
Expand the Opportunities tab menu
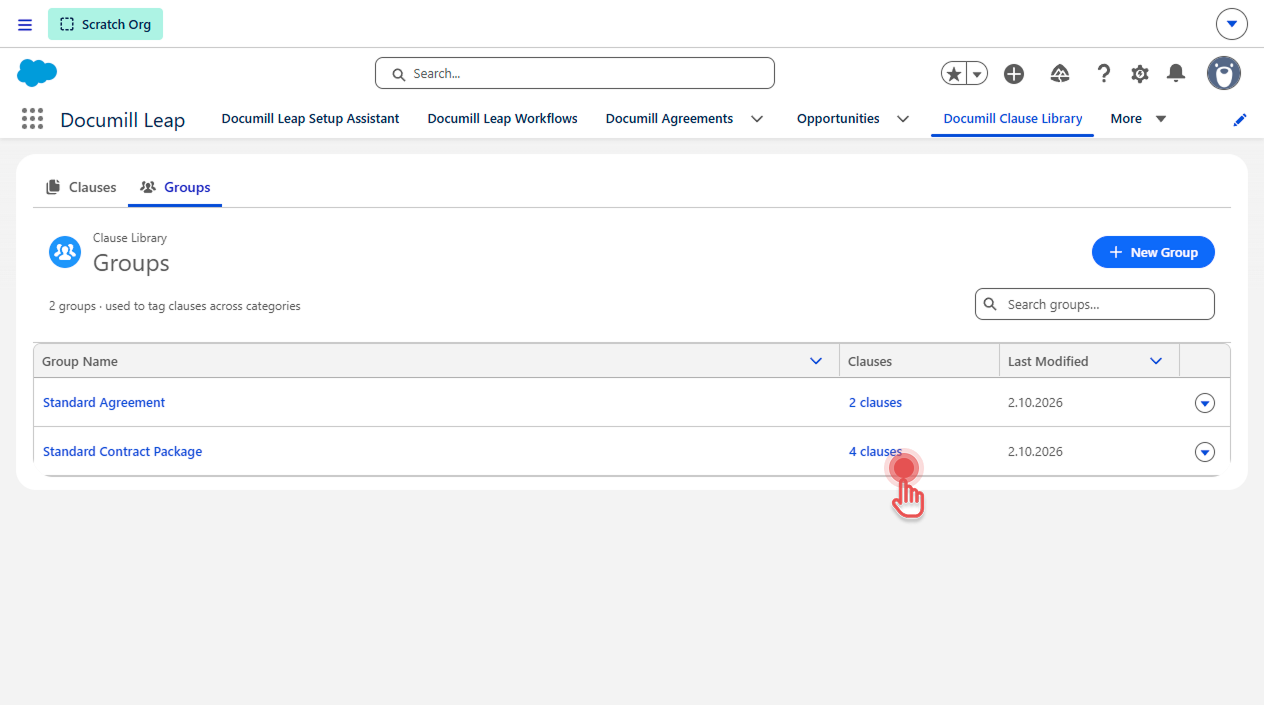[x=903, y=119]
